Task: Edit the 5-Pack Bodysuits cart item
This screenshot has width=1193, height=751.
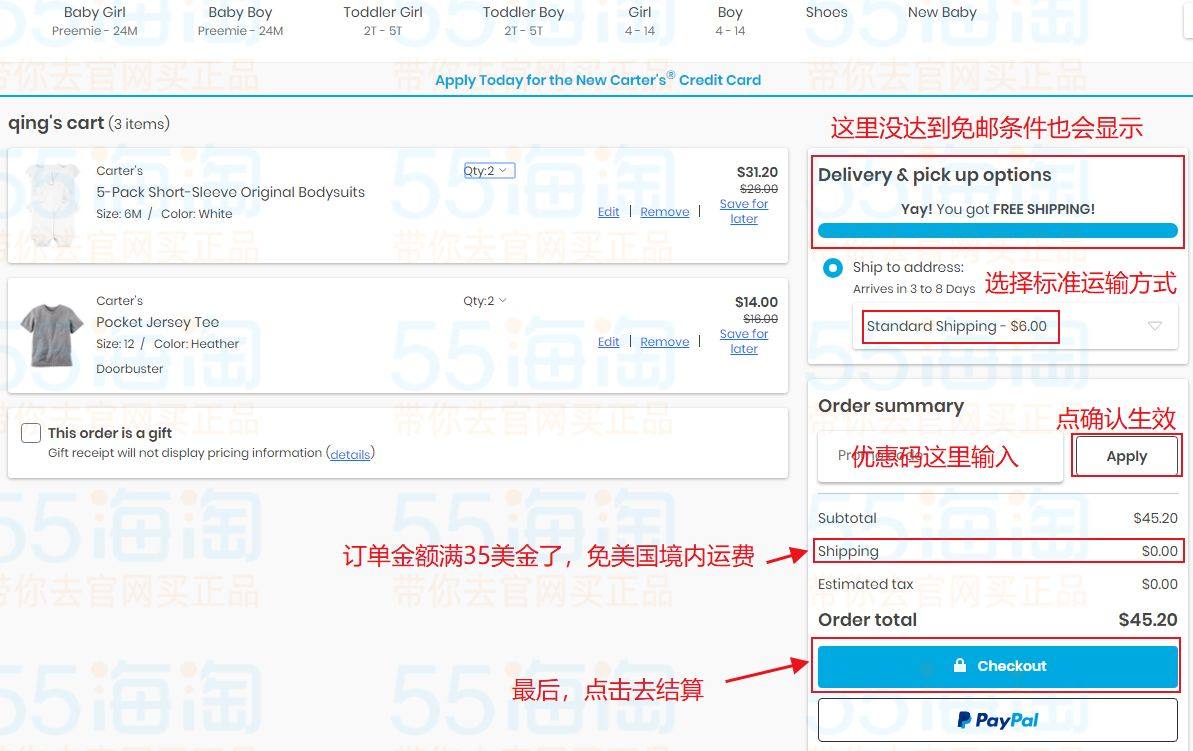Action: [x=608, y=212]
